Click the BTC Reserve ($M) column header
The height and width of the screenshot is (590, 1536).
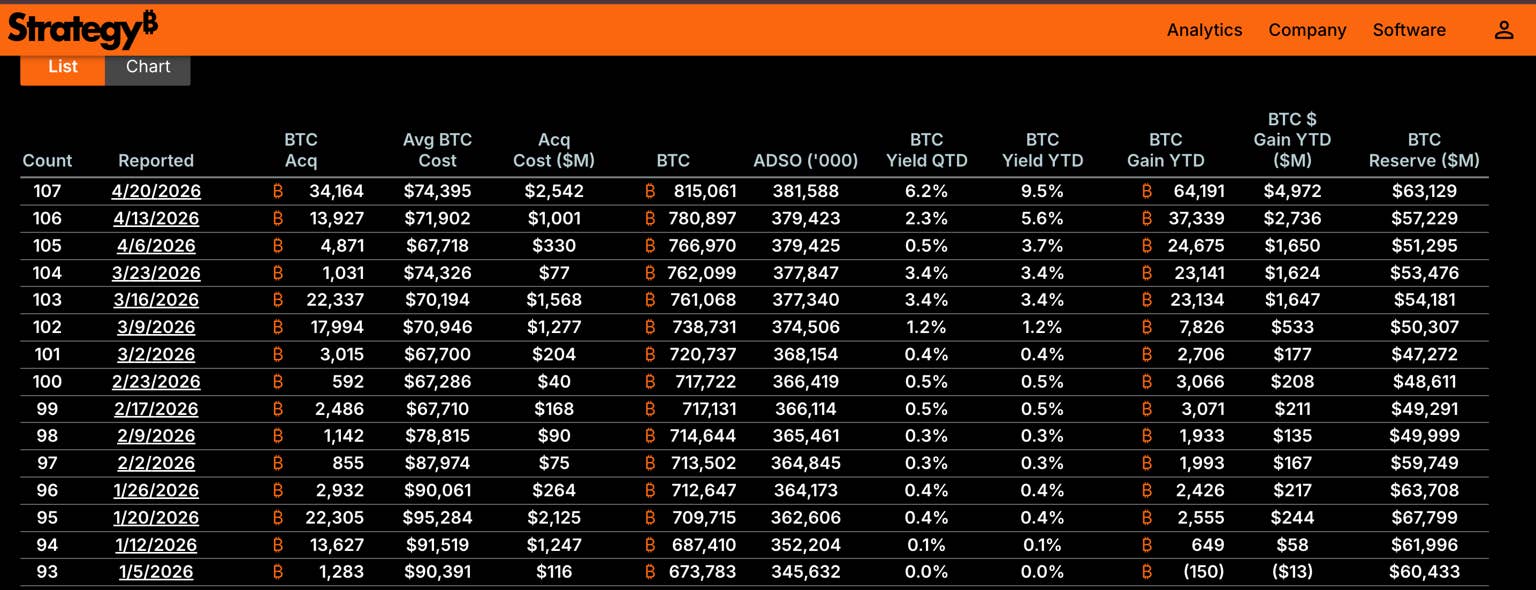[1424, 150]
